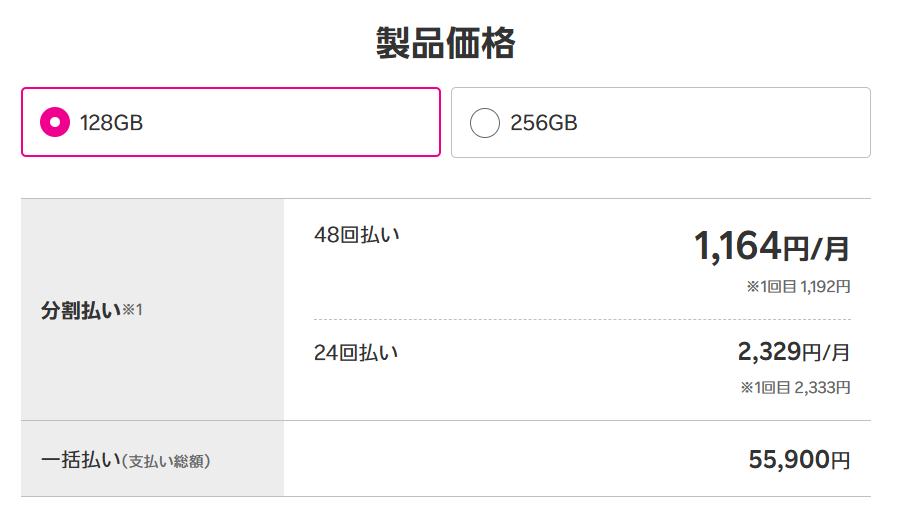
Task: Click the 2,329円/月 monthly price
Action: [x=793, y=352]
